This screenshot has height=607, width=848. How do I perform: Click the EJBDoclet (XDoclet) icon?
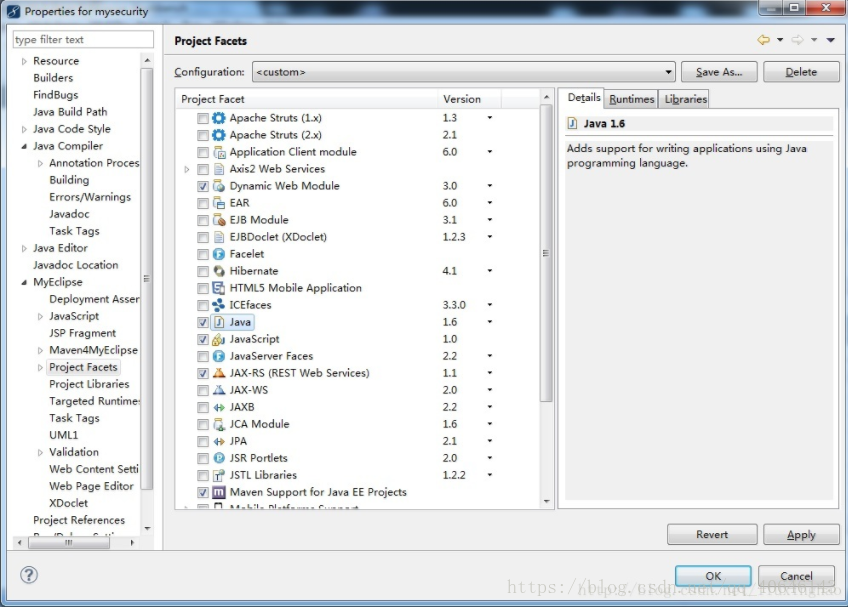click(x=218, y=237)
